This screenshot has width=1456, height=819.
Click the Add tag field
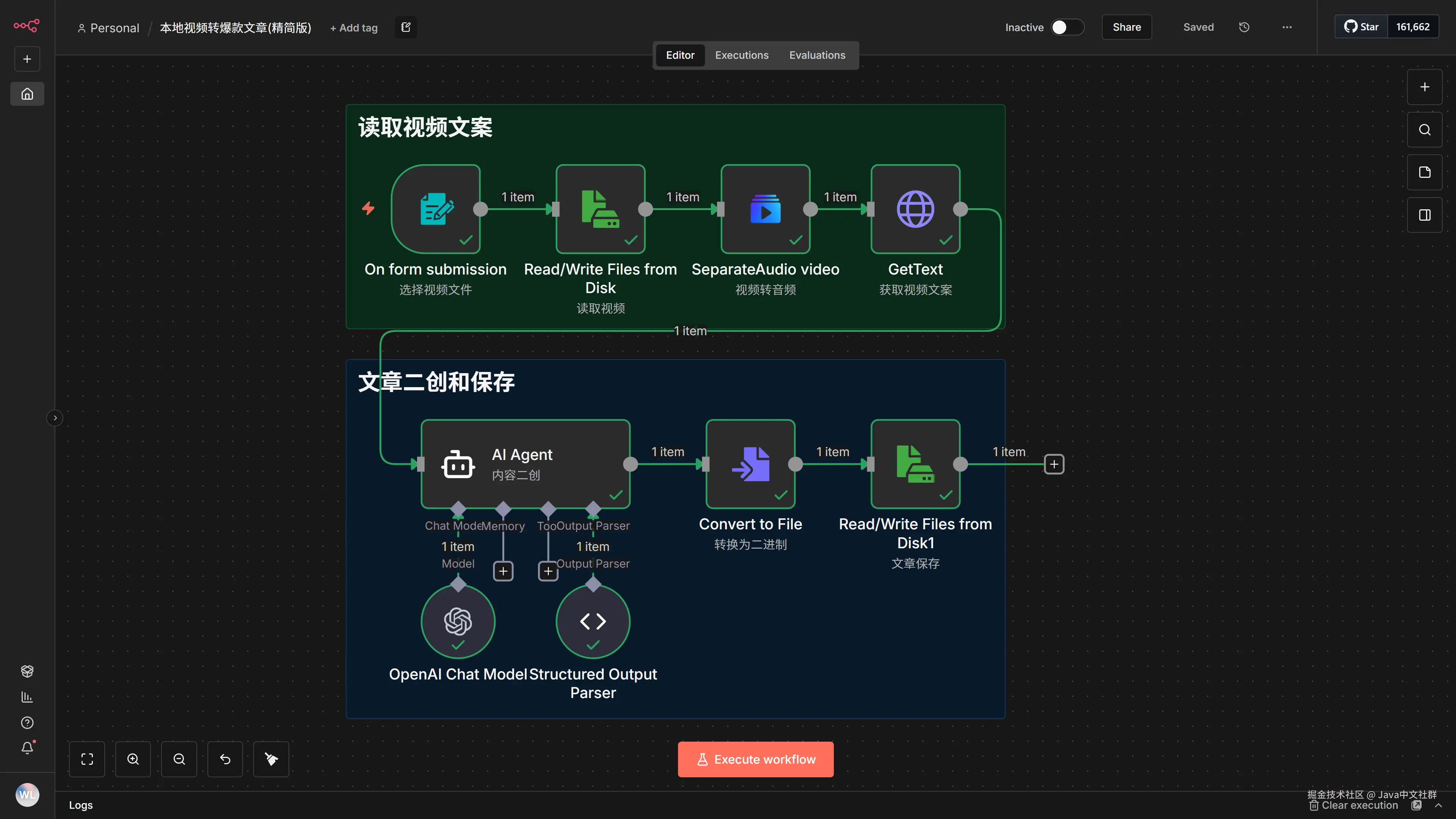(354, 28)
